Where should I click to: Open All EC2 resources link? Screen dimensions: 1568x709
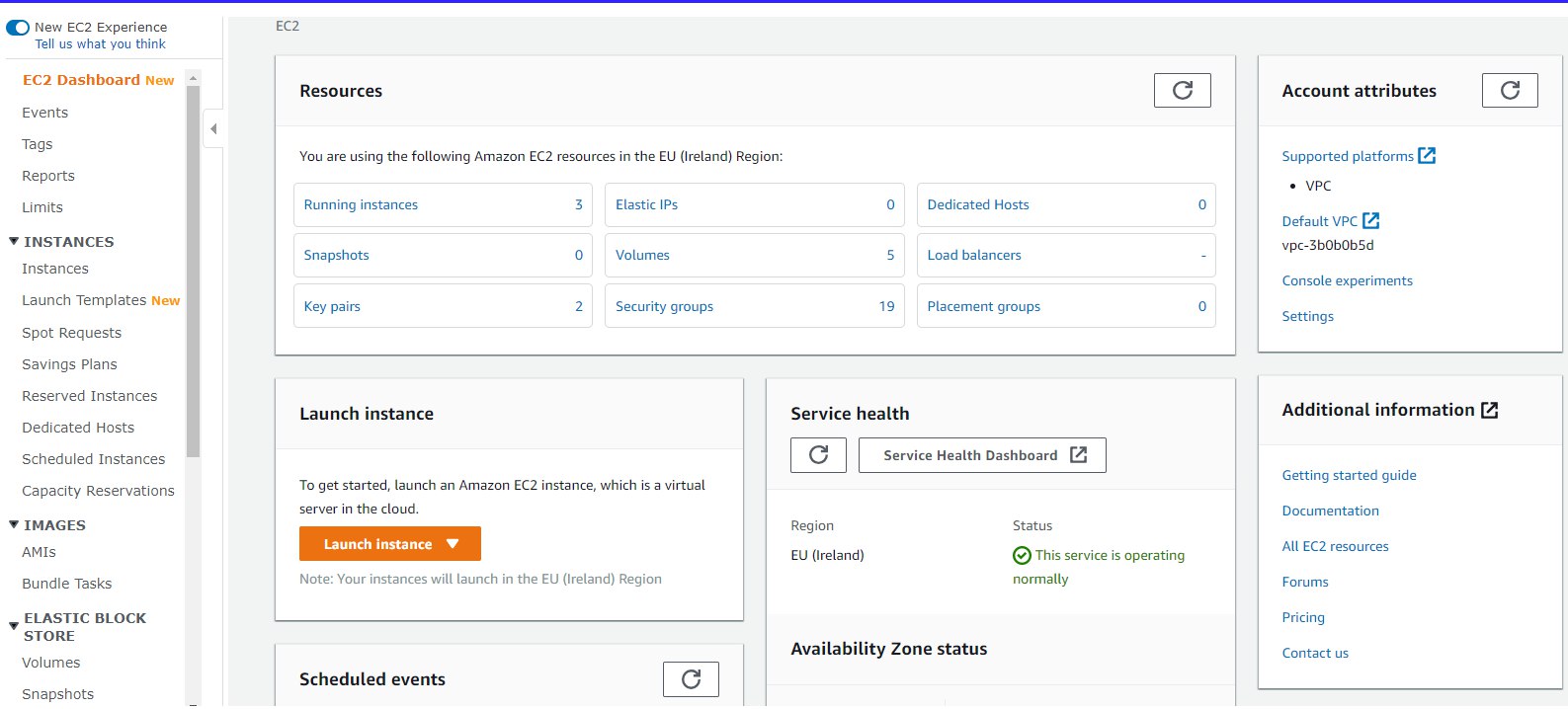(1336, 547)
